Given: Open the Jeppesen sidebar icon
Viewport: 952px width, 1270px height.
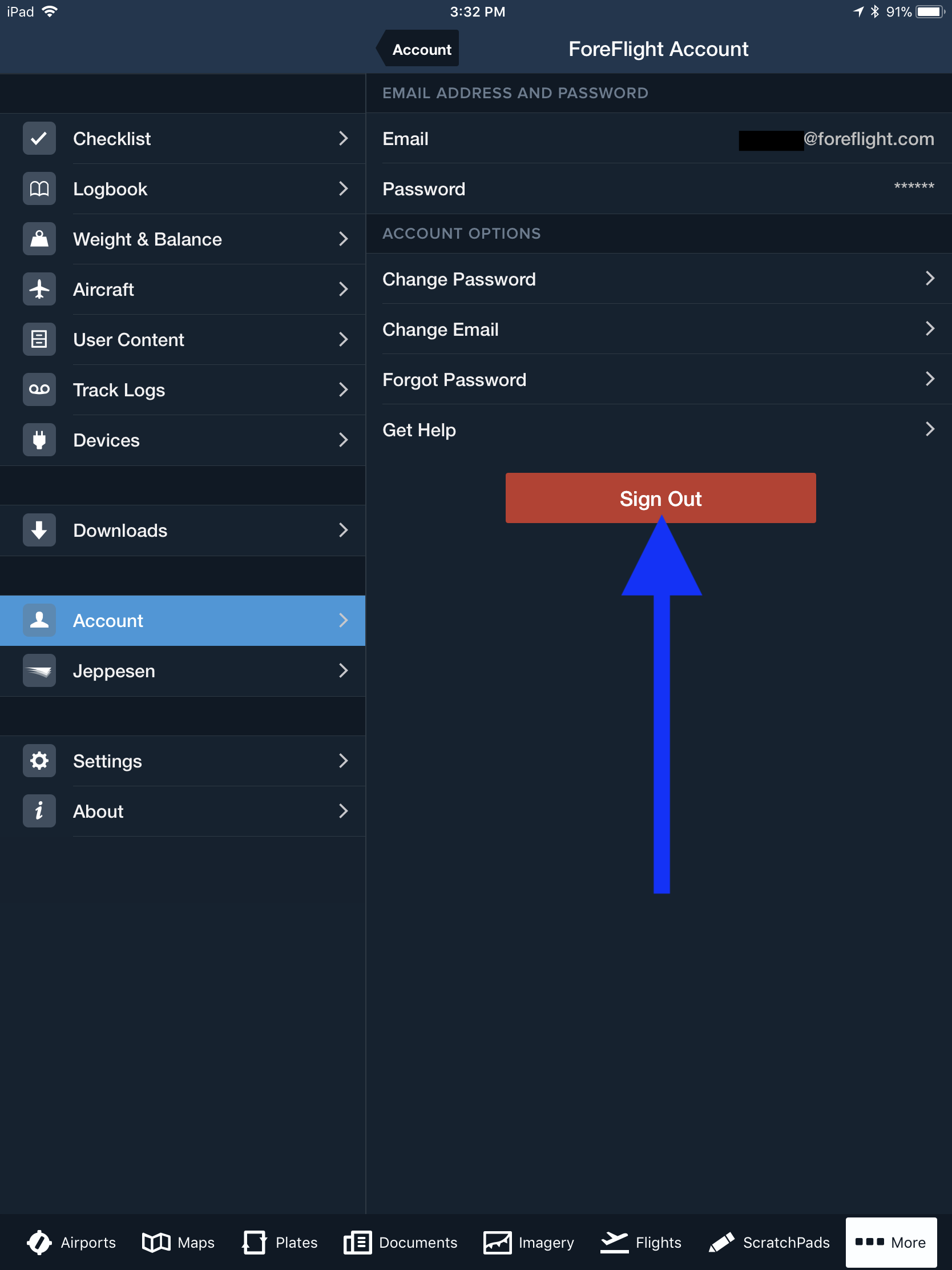Looking at the screenshot, I should click(38, 670).
